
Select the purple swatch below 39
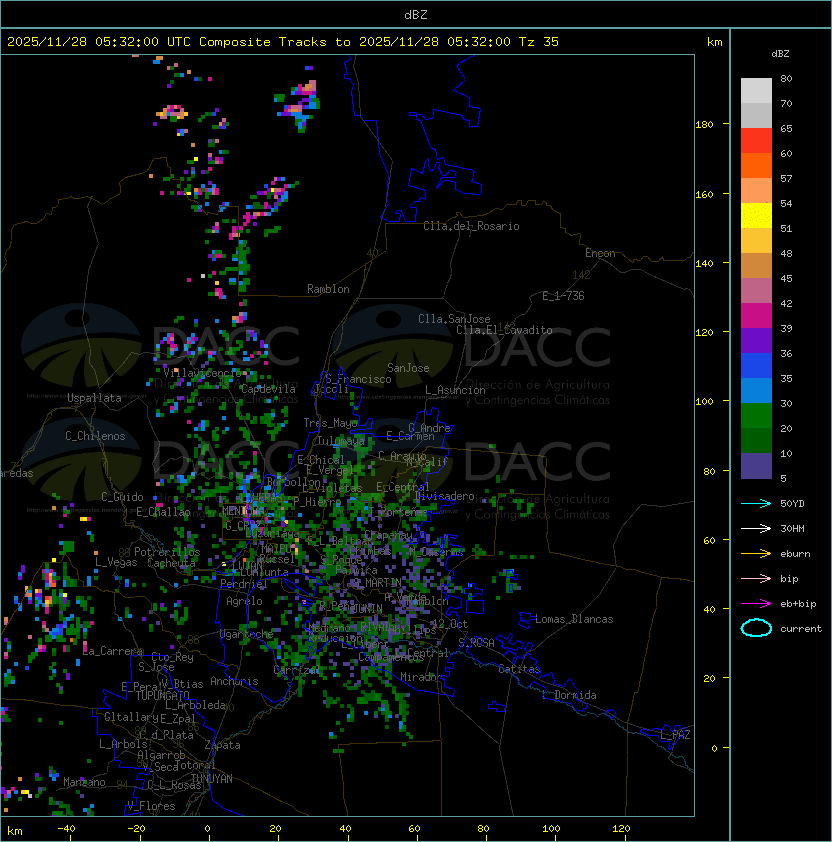756,340
